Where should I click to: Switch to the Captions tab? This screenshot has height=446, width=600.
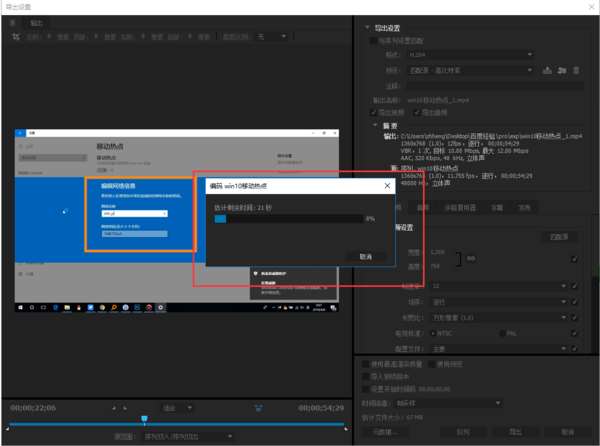pos(497,208)
